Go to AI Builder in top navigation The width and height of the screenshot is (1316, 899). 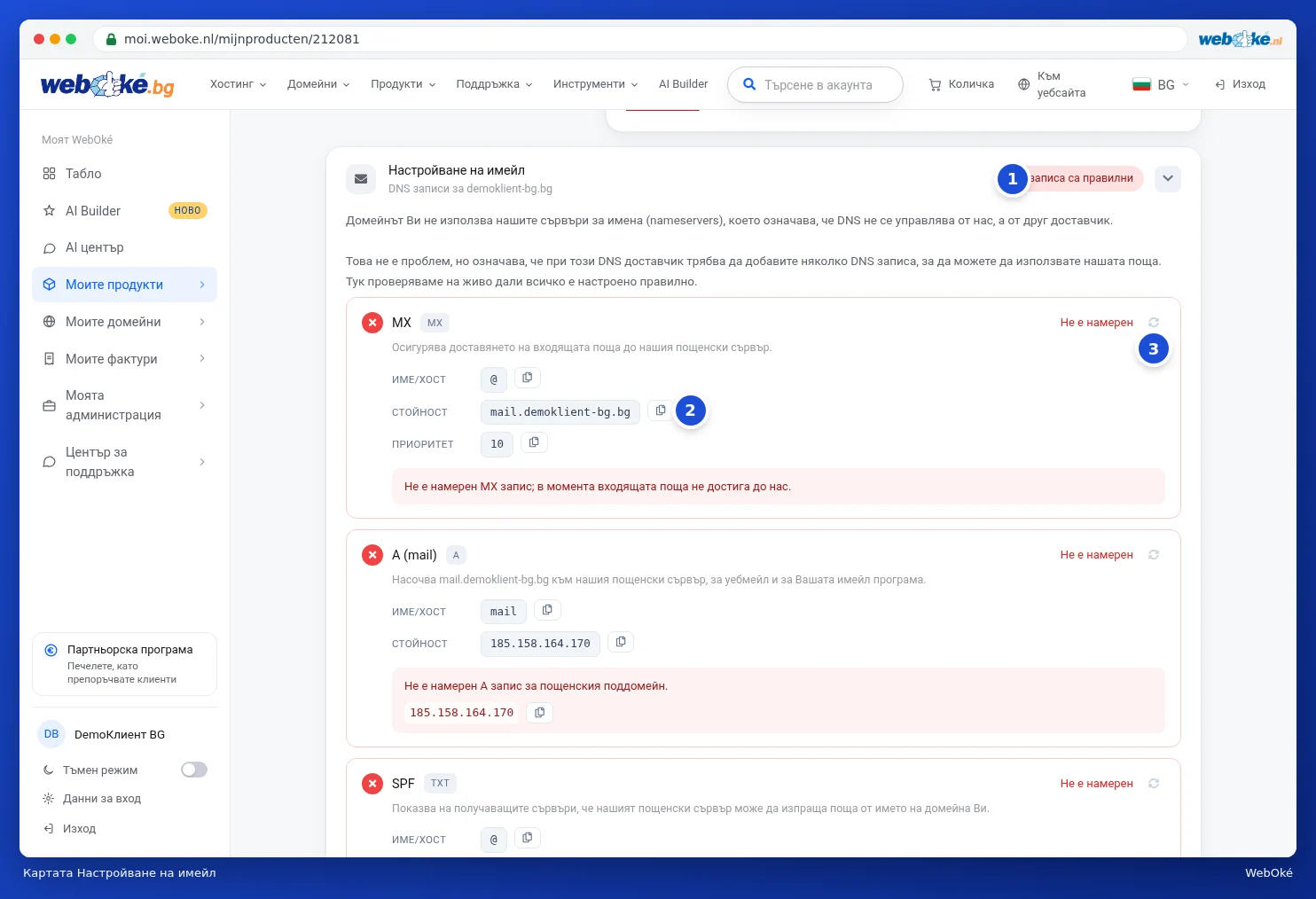tap(683, 84)
